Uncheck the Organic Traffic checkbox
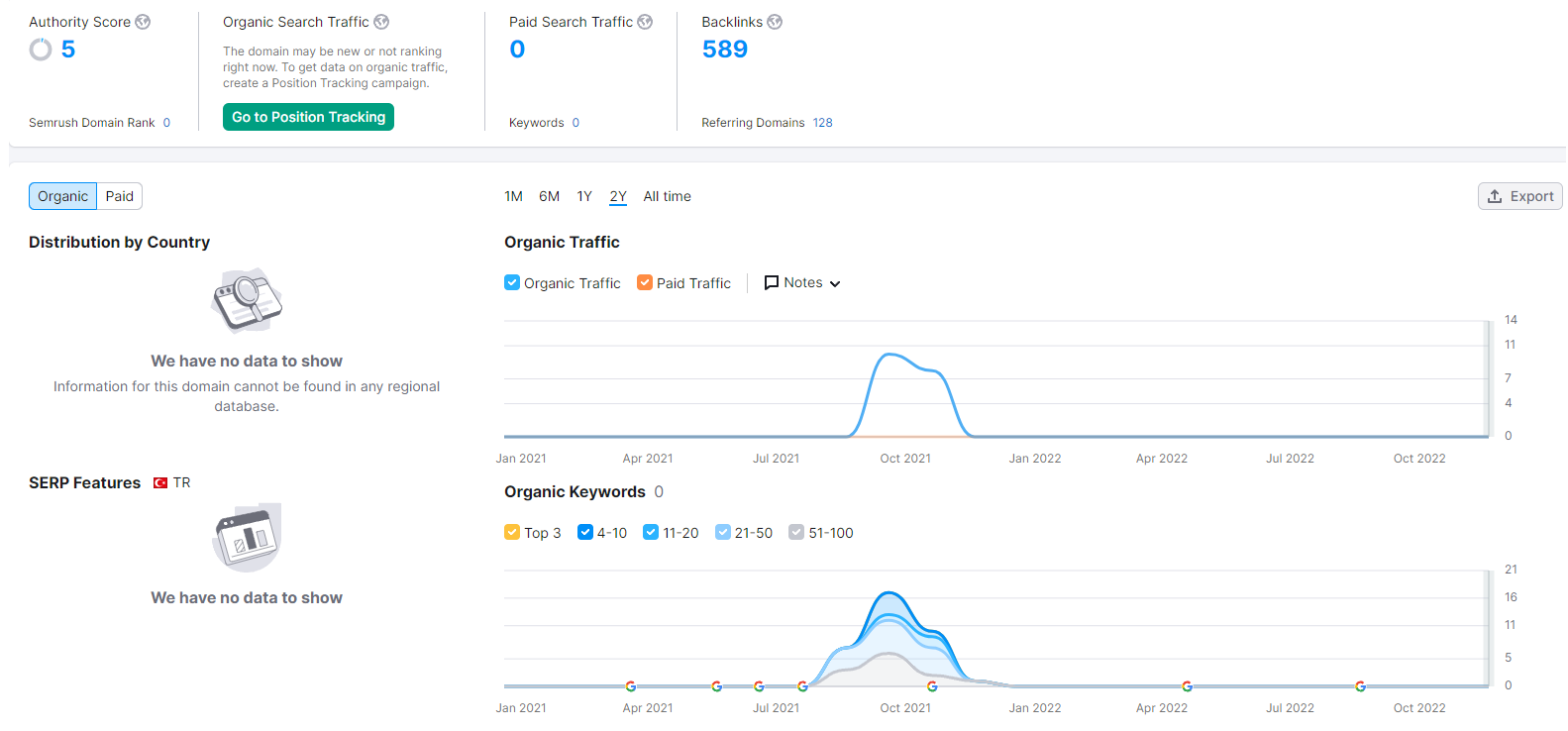 [x=512, y=282]
